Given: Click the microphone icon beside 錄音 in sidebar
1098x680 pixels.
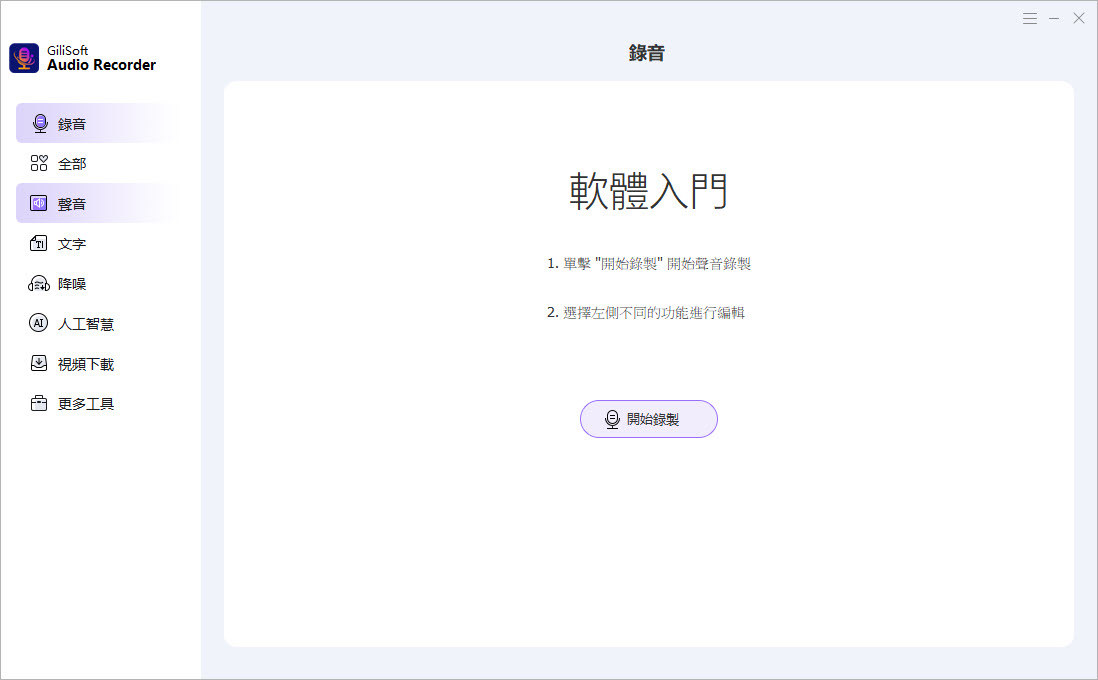Looking at the screenshot, I should coord(40,123).
